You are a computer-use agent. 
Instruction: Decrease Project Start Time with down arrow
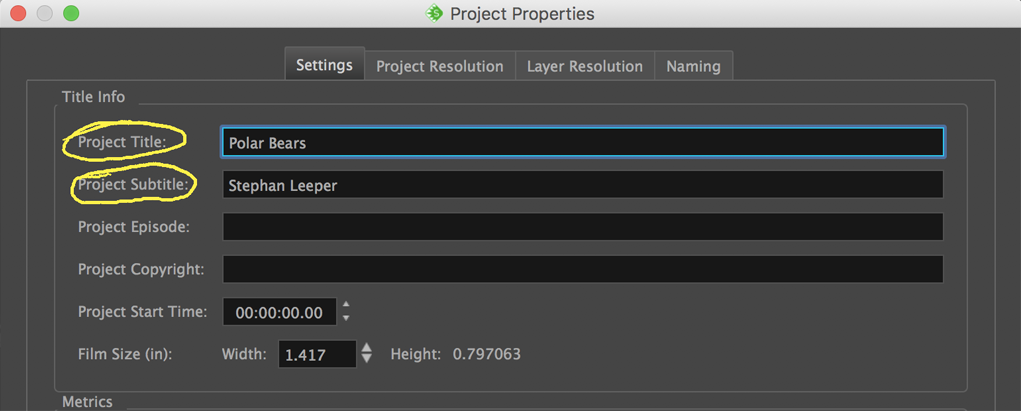tap(346, 319)
